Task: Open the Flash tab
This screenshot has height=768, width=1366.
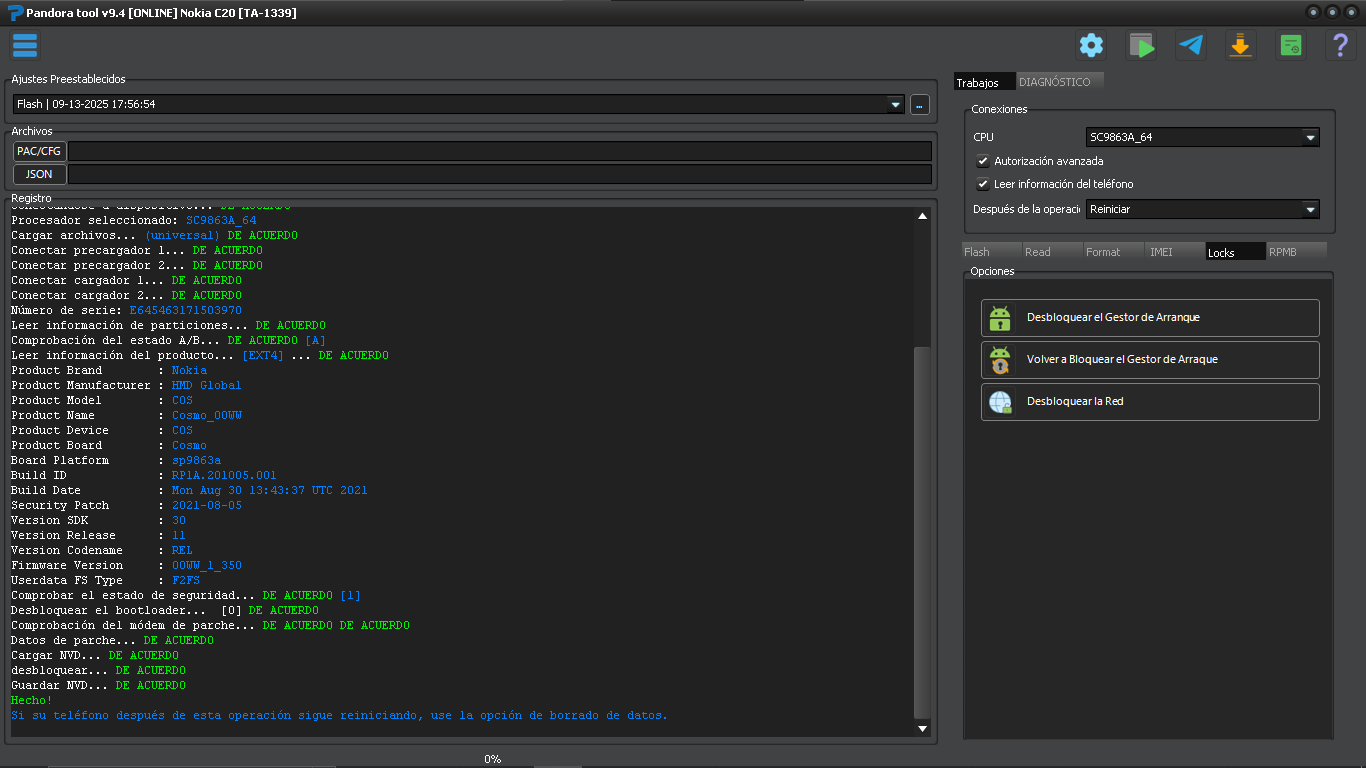Action: click(x=992, y=252)
